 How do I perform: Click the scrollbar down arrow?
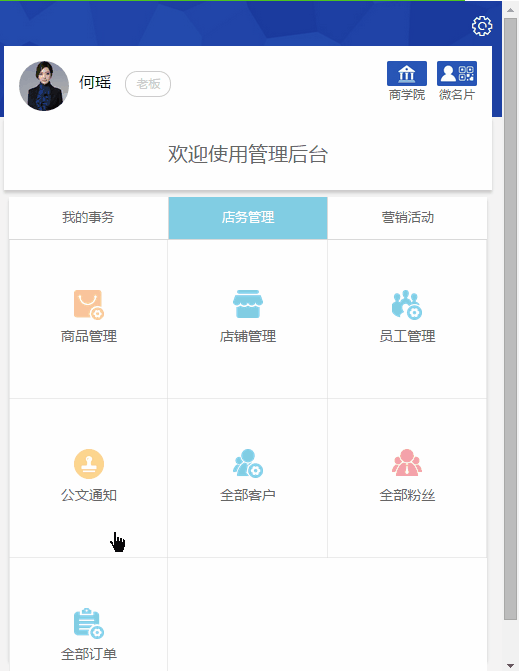pos(510,665)
